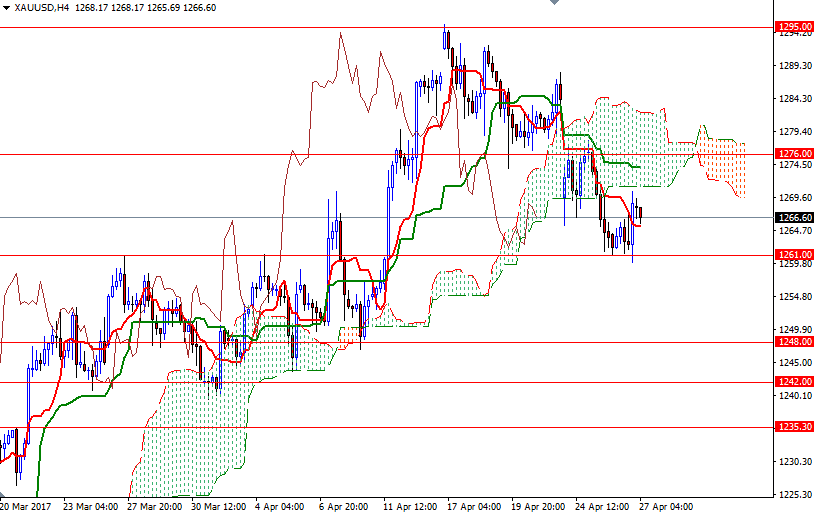Click the 30 Mar 12:00 time label
This screenshot has height=514, width=814.
coord(219,506)
